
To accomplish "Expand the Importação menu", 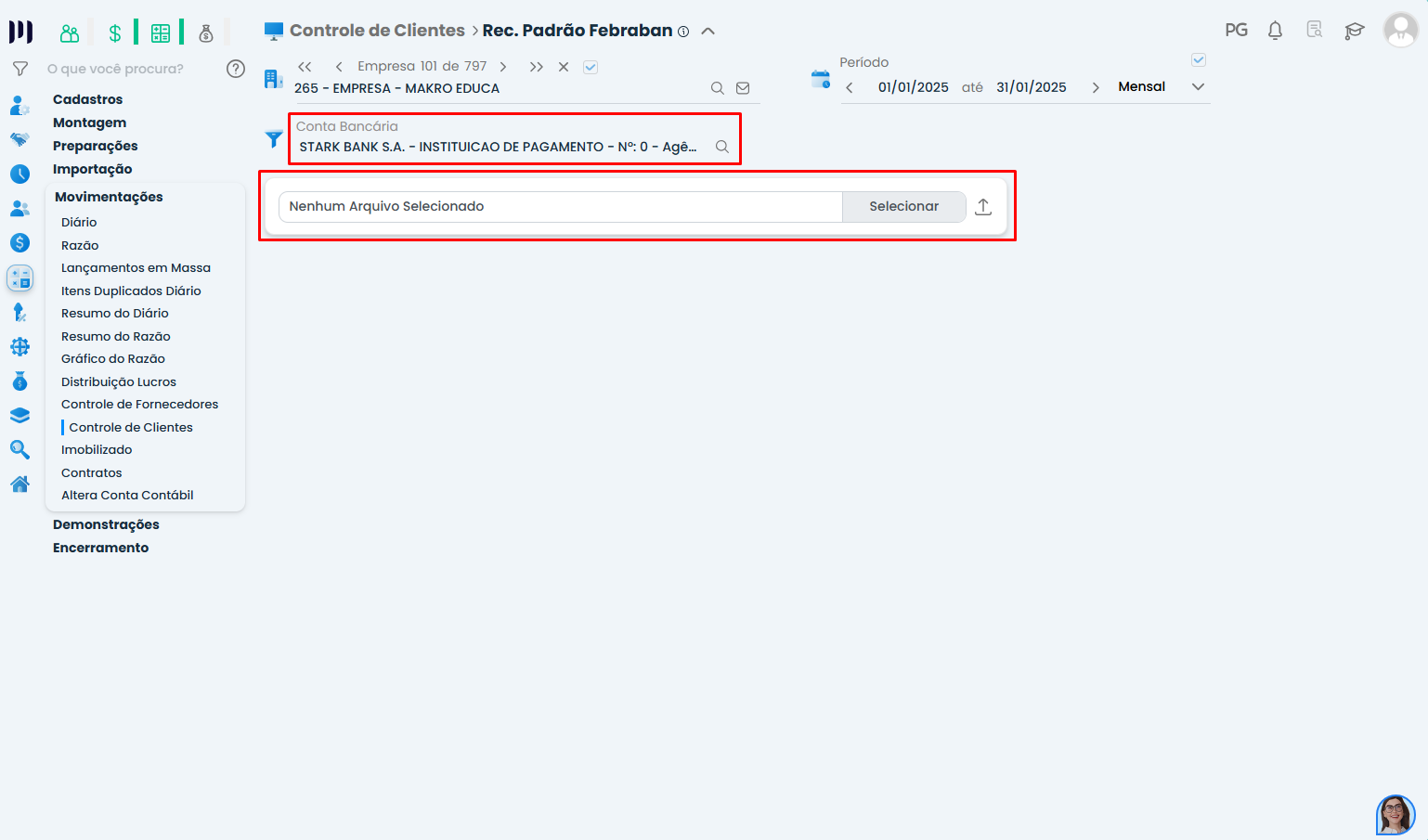I will tap(92, 169).
